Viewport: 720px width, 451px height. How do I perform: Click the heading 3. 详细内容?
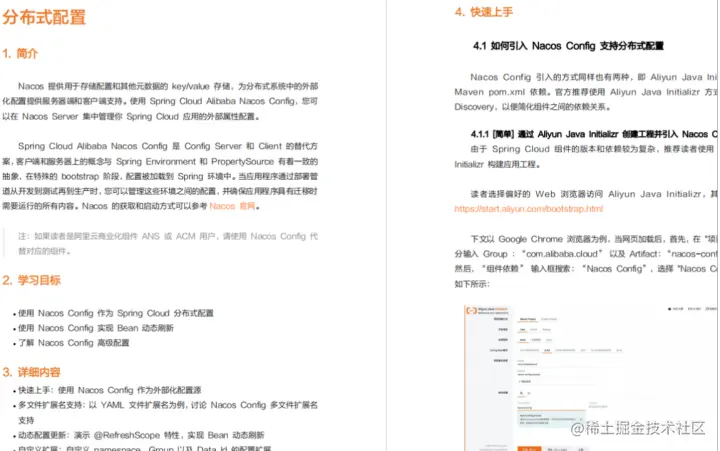pos(31,372)
